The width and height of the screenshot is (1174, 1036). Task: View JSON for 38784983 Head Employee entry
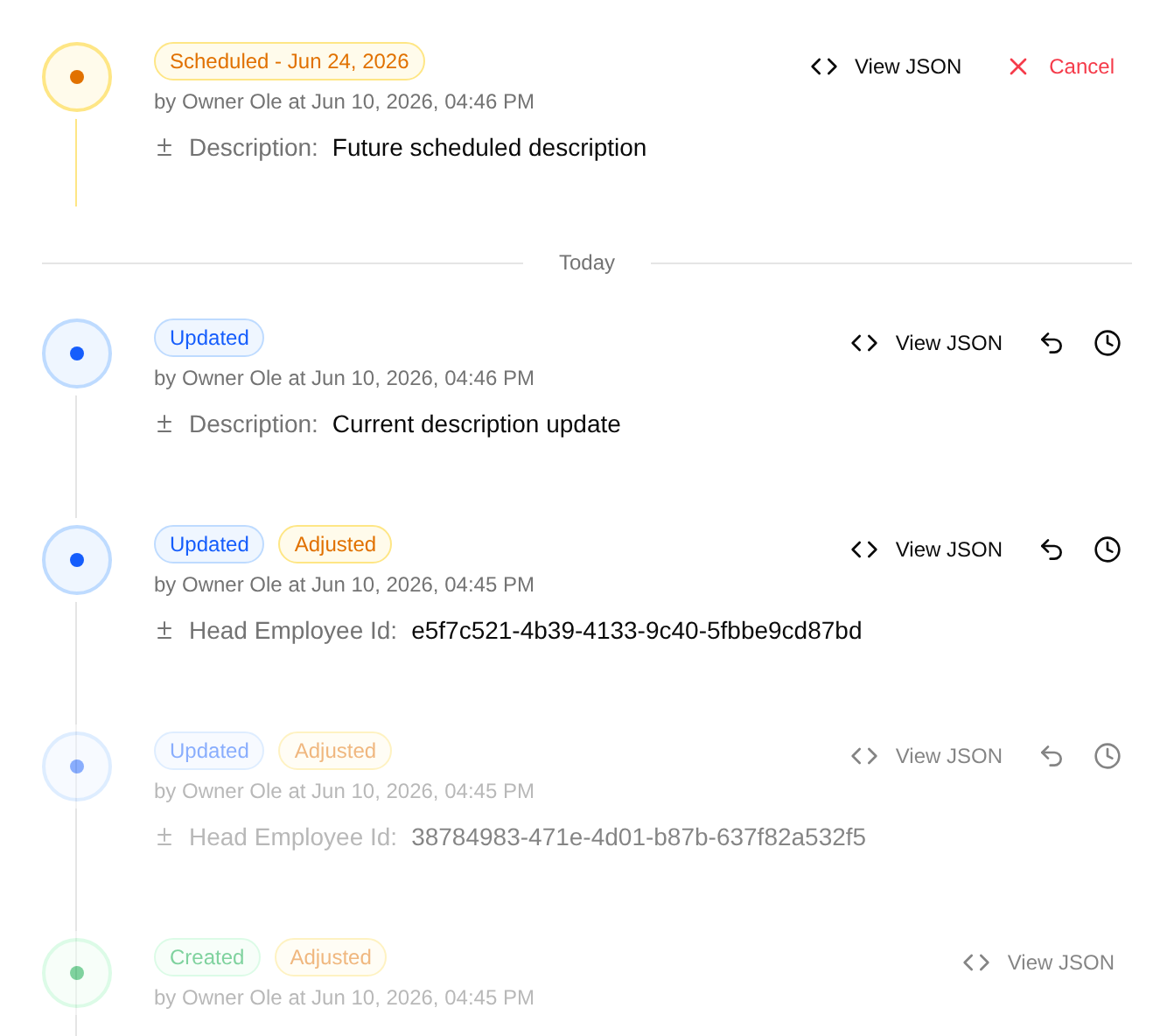pyautogui.click(x=926, y=756)
